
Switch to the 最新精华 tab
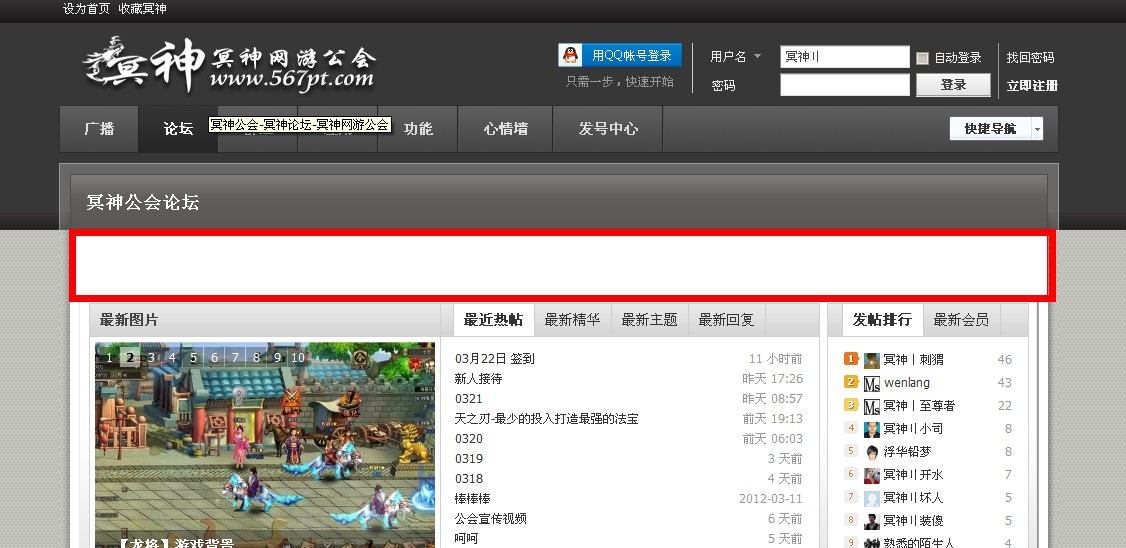coord(572,320)
